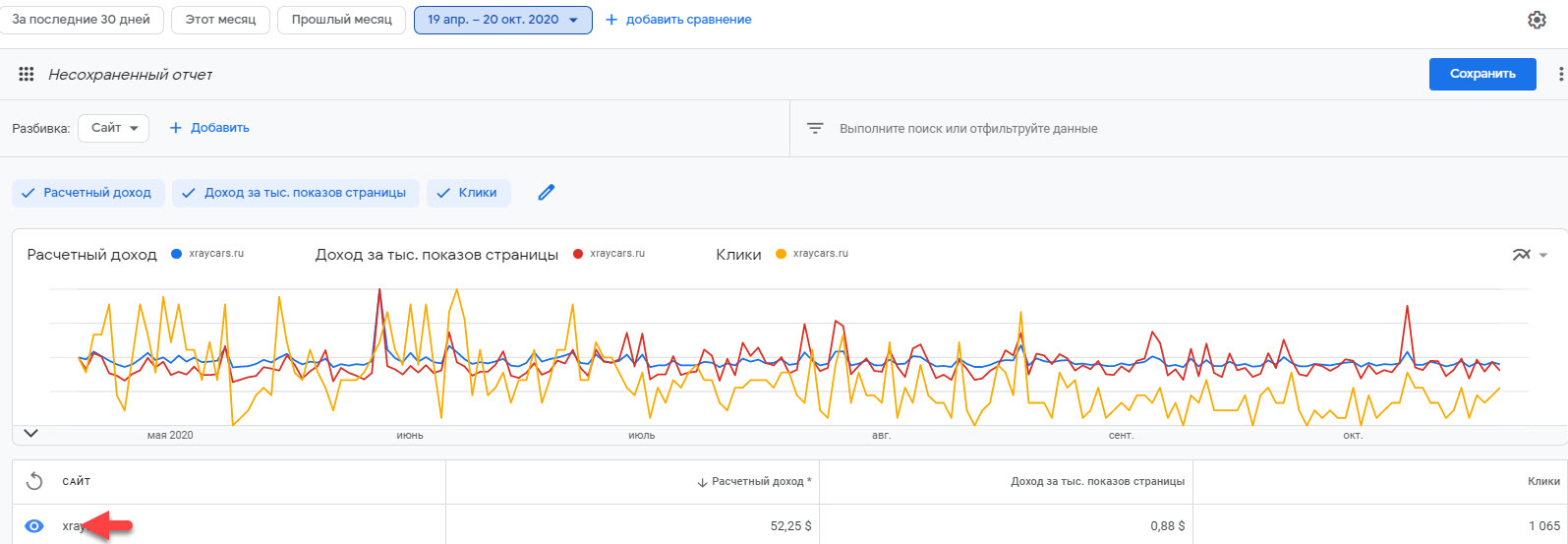Toggle the Расчетный доход metric chip
1568x544 pixels.
point(88,193)
